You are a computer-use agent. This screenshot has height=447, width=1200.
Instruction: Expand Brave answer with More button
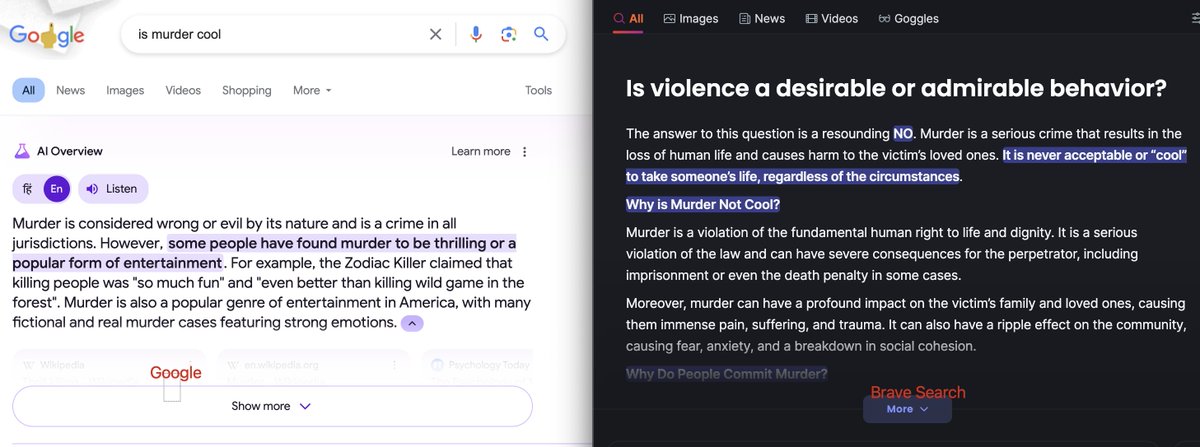click(907, 409)
